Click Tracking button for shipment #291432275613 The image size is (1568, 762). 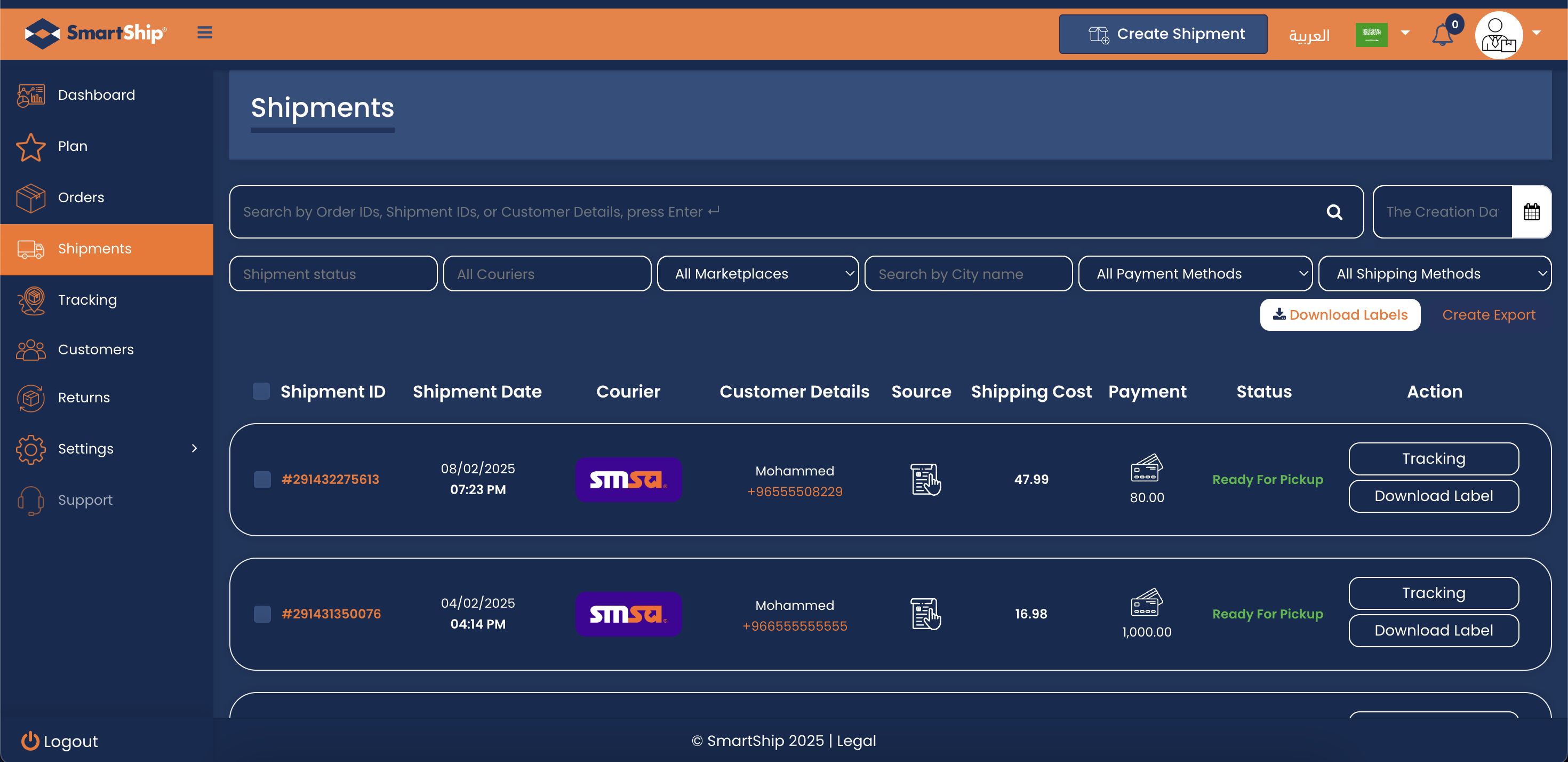click(x=1433, y=458)
